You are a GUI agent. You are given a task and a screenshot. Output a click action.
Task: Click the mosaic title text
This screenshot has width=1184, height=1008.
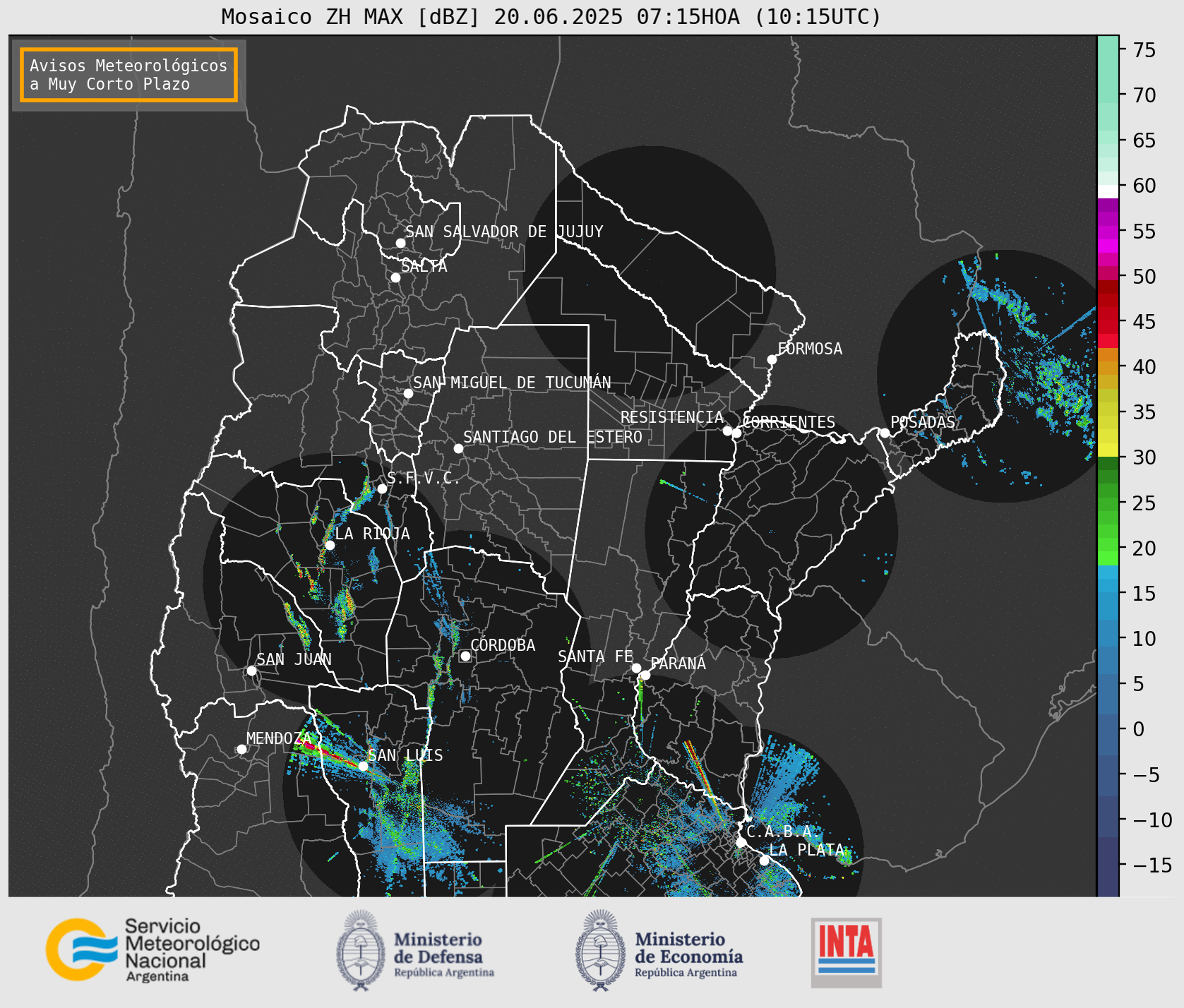[551, 16]
